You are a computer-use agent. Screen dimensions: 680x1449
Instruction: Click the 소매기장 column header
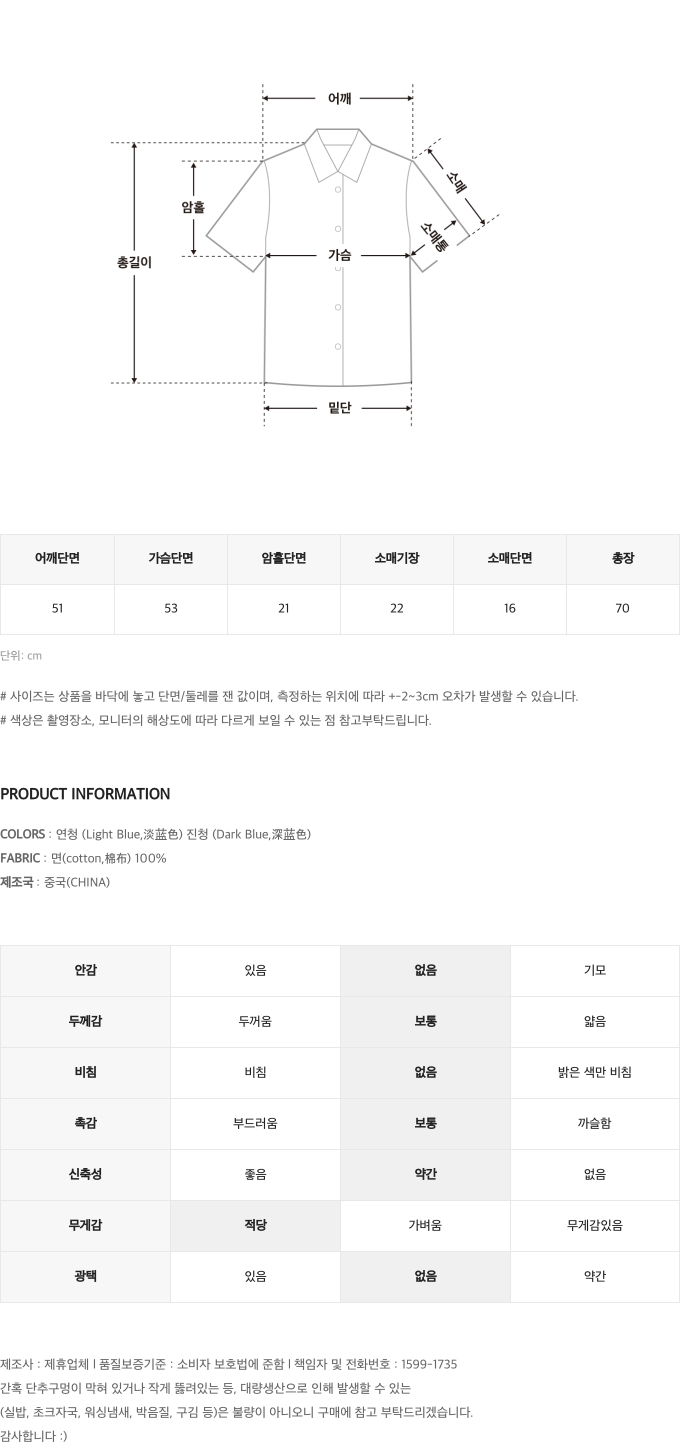pos(397,559)
